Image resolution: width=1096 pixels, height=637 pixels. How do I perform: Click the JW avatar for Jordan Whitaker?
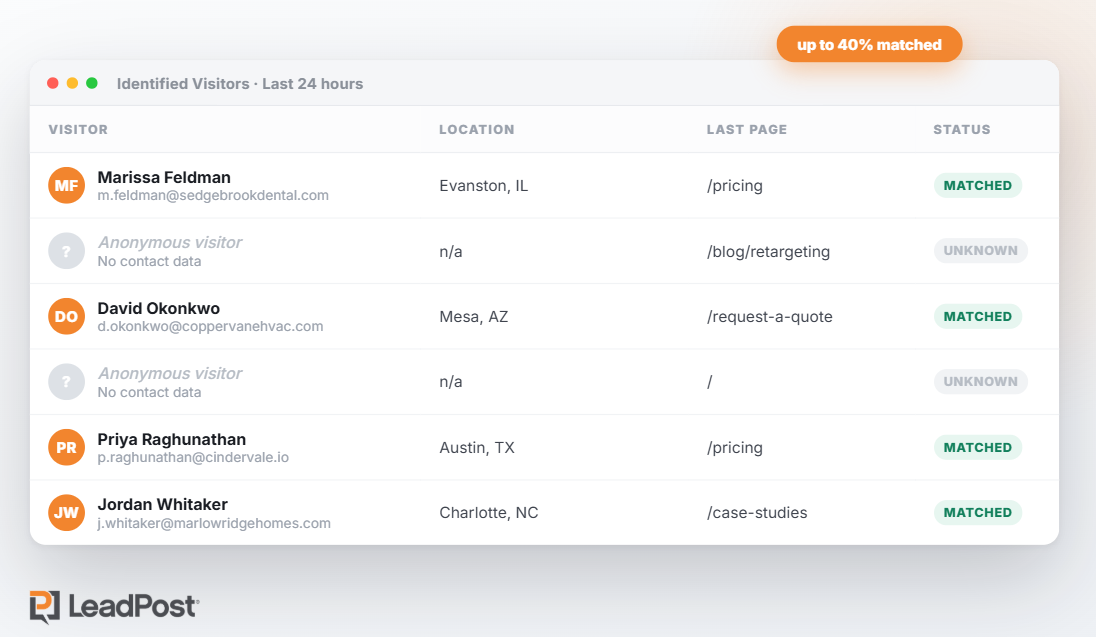pos(66,513)
